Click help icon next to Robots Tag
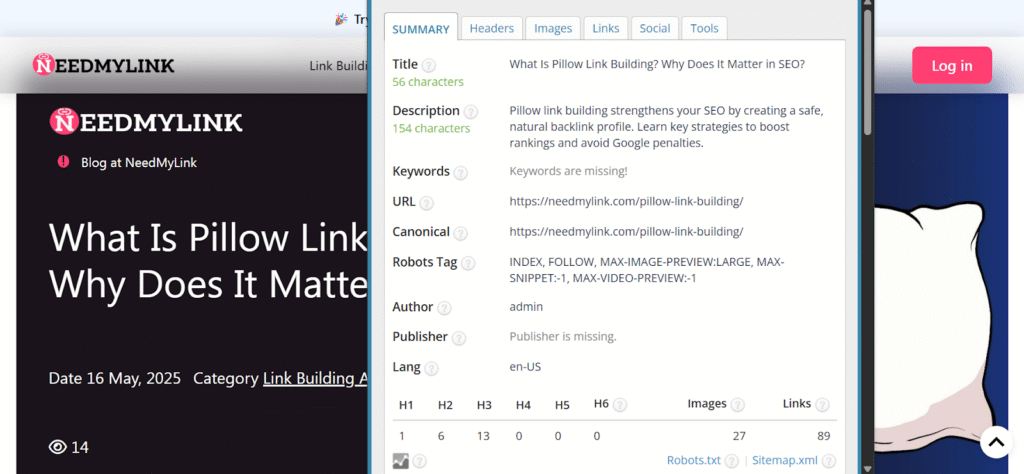 point(468,263)
